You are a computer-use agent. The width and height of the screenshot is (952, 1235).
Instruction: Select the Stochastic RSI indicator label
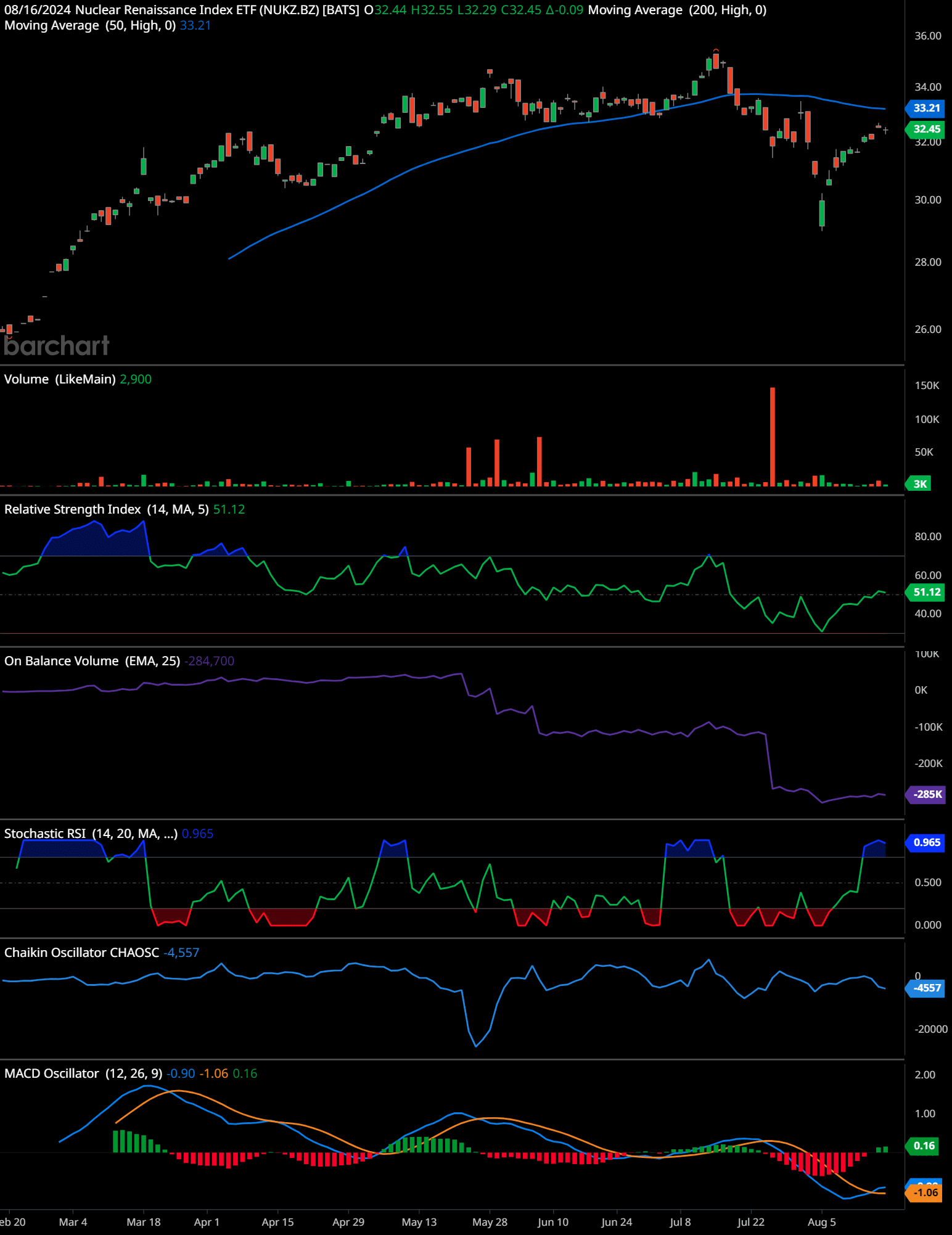click(91, 834)
